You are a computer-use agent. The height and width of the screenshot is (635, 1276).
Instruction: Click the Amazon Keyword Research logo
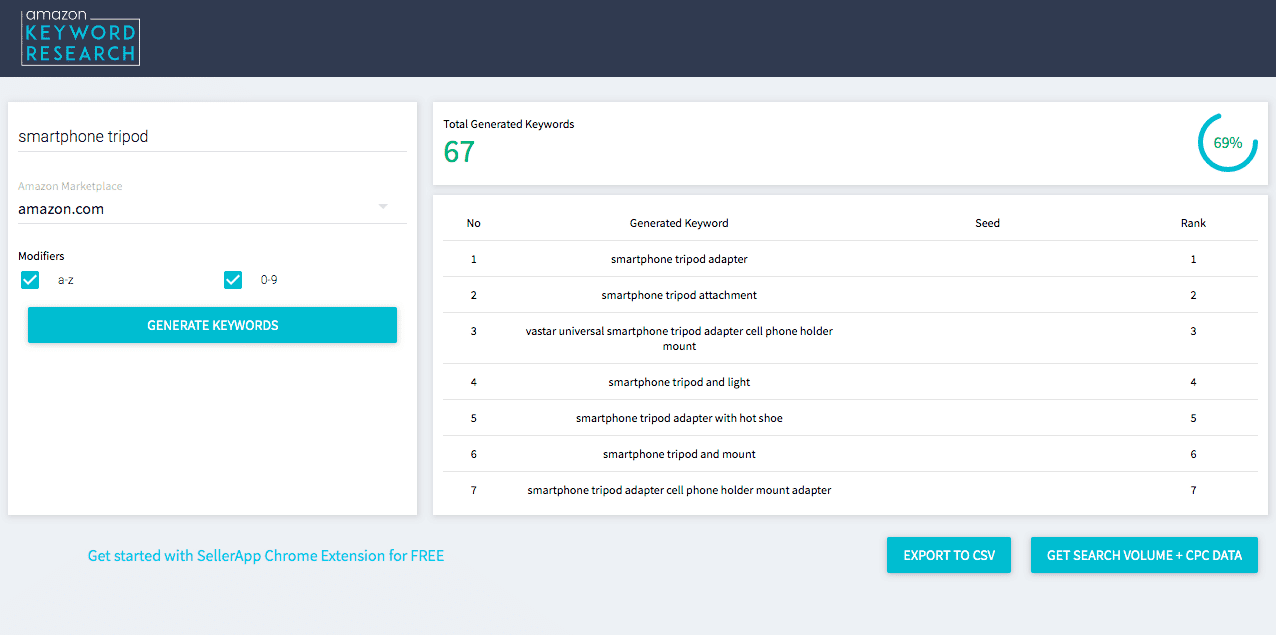(81, 37)
